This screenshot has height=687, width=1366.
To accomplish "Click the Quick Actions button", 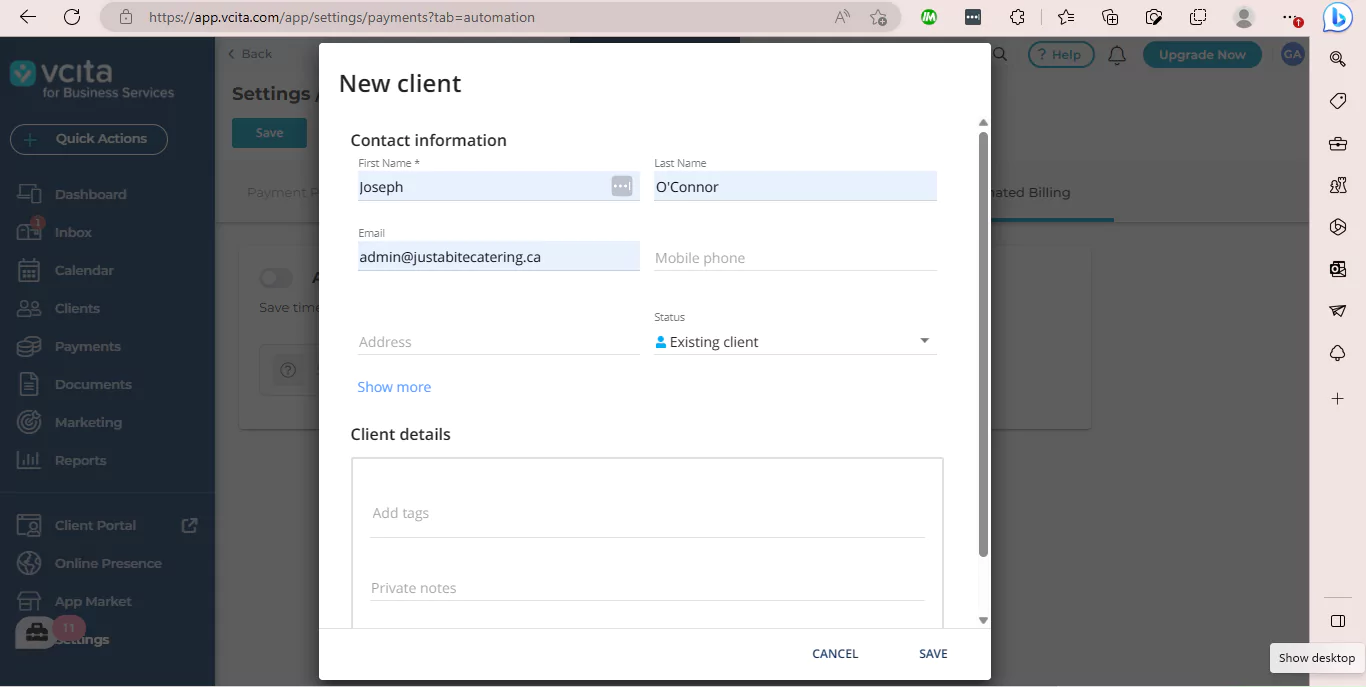I will tap(89, 139).
